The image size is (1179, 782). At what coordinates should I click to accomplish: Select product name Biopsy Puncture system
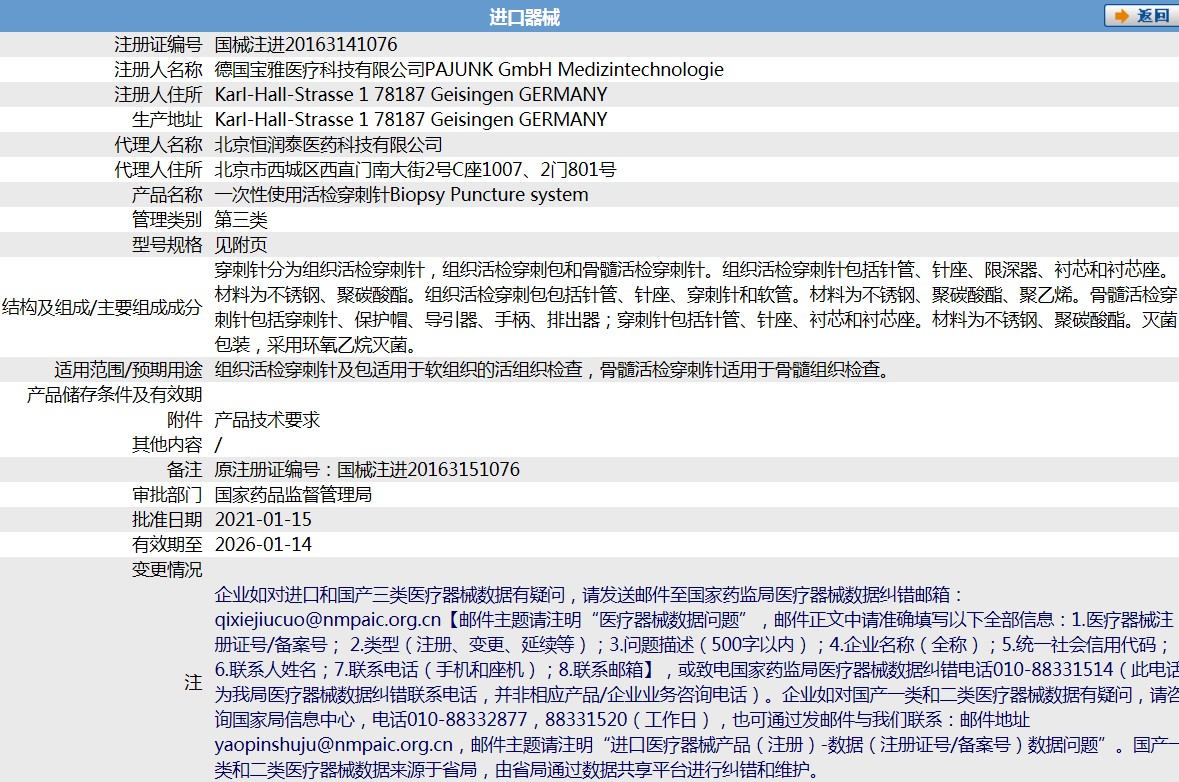click(x=489, y=195)
